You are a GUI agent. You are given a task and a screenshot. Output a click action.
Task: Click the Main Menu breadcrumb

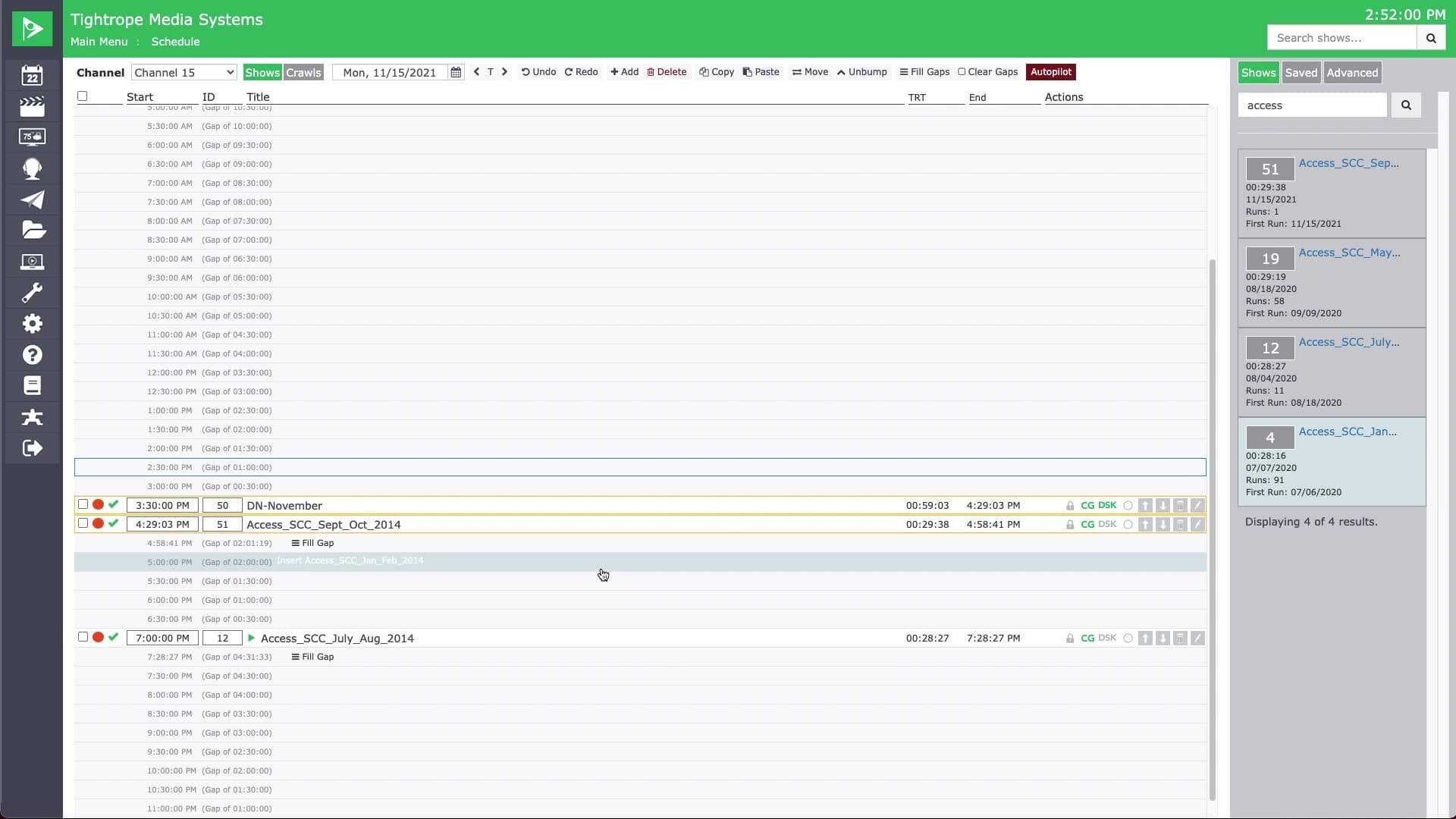[x=99, y=42]
